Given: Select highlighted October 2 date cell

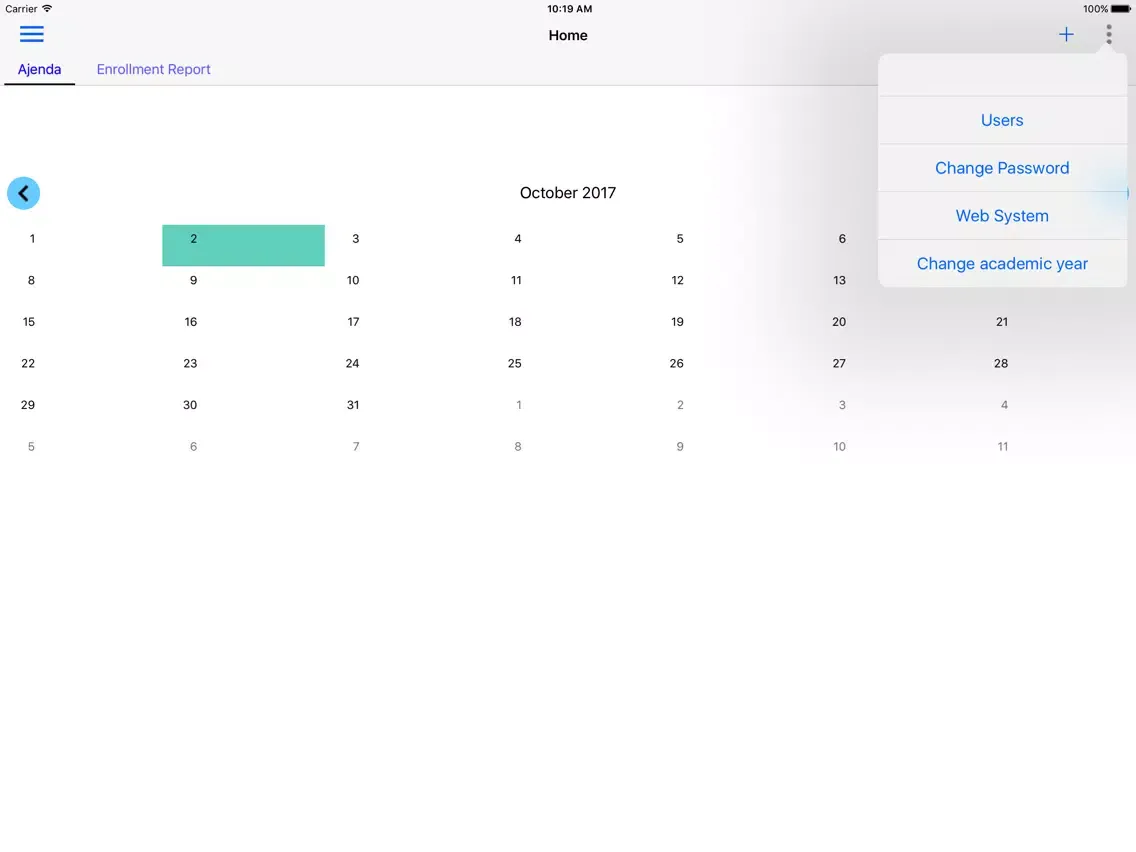Looking at the screenshot, I should pyautogui.click(x=243, y=245).
